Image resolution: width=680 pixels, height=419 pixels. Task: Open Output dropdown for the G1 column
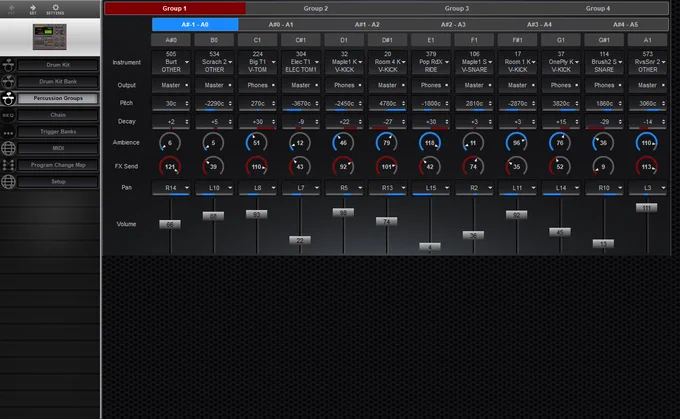[x=561, y=85]
